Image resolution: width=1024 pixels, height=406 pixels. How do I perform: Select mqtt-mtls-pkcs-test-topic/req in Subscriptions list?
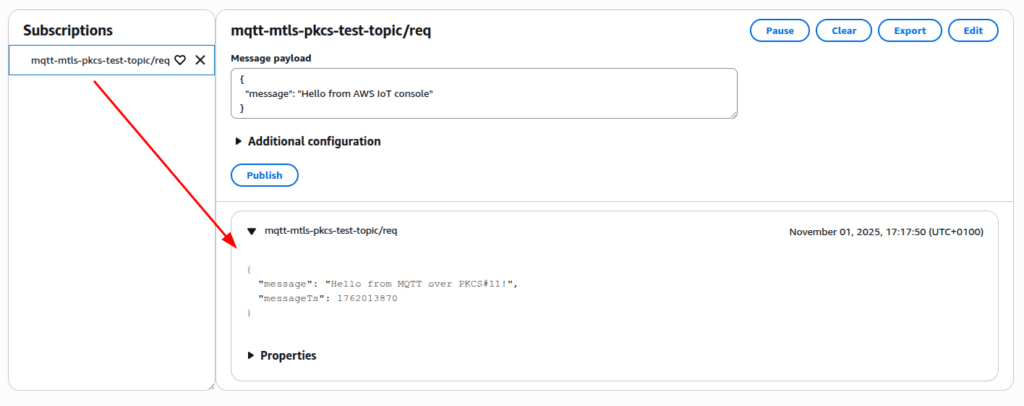click(99, 60)
